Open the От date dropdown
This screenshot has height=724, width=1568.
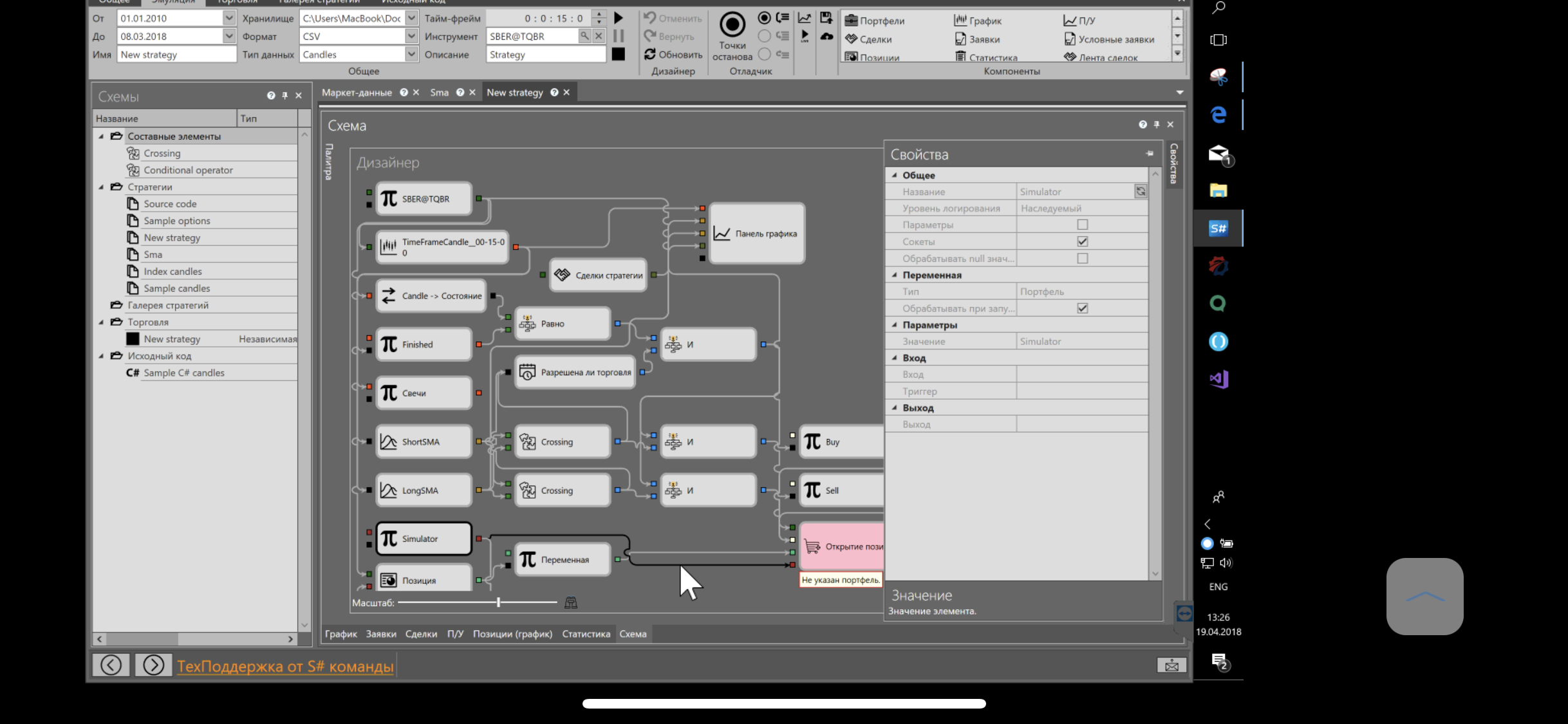pyautogui.click(x=229, y=18)
